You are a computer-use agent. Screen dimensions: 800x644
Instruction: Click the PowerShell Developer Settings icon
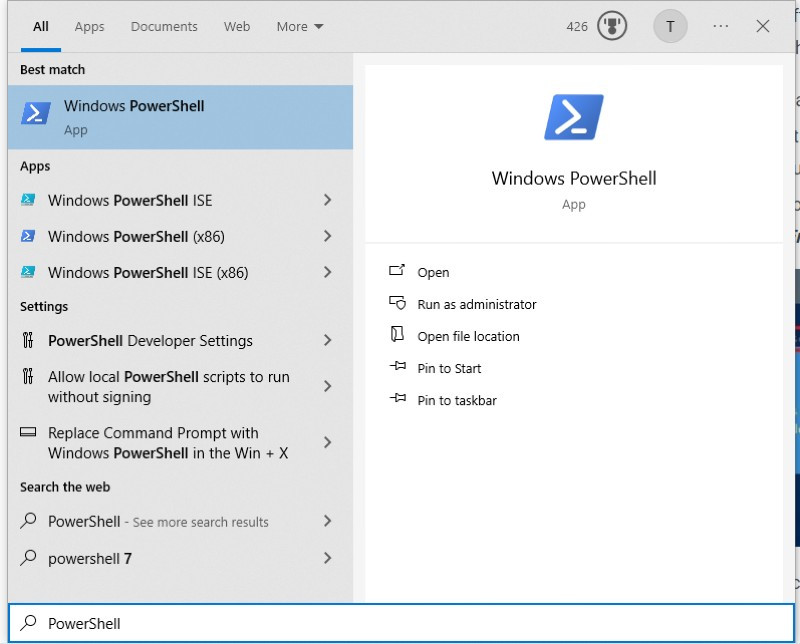click(x=28, y=340)
